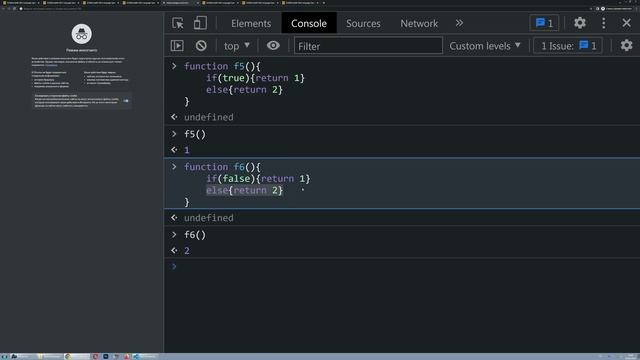This screenshot has height=360, width=640.
Task: Select the incognito icon on the page
Action: click(x=82, y=34)
